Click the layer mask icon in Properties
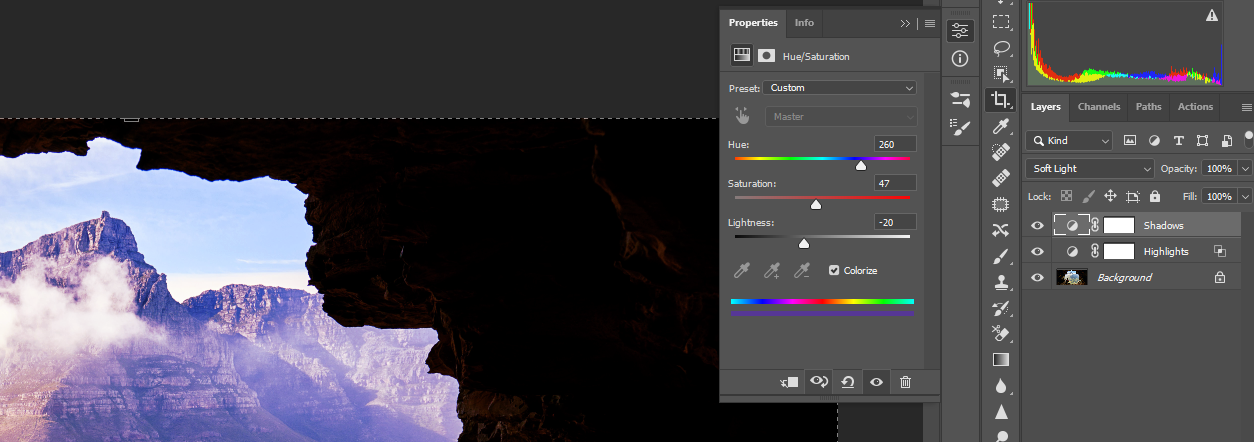 tap(767, 56)
